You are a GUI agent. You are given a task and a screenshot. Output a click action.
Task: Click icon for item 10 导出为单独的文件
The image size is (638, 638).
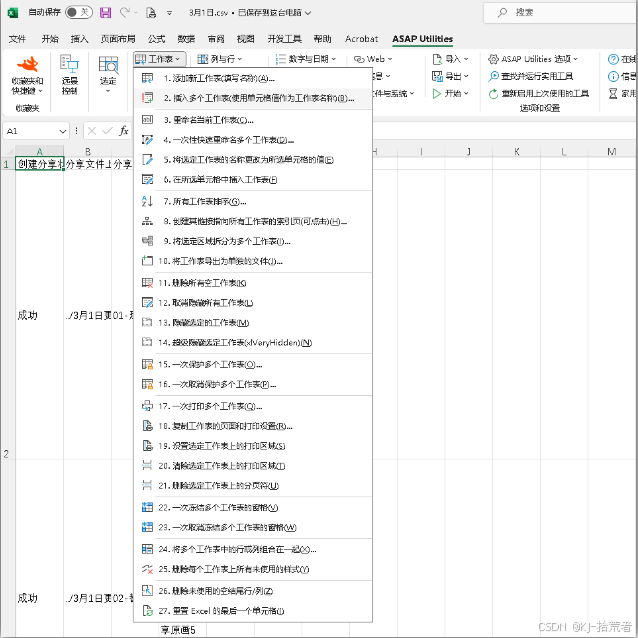pos(147,261)
